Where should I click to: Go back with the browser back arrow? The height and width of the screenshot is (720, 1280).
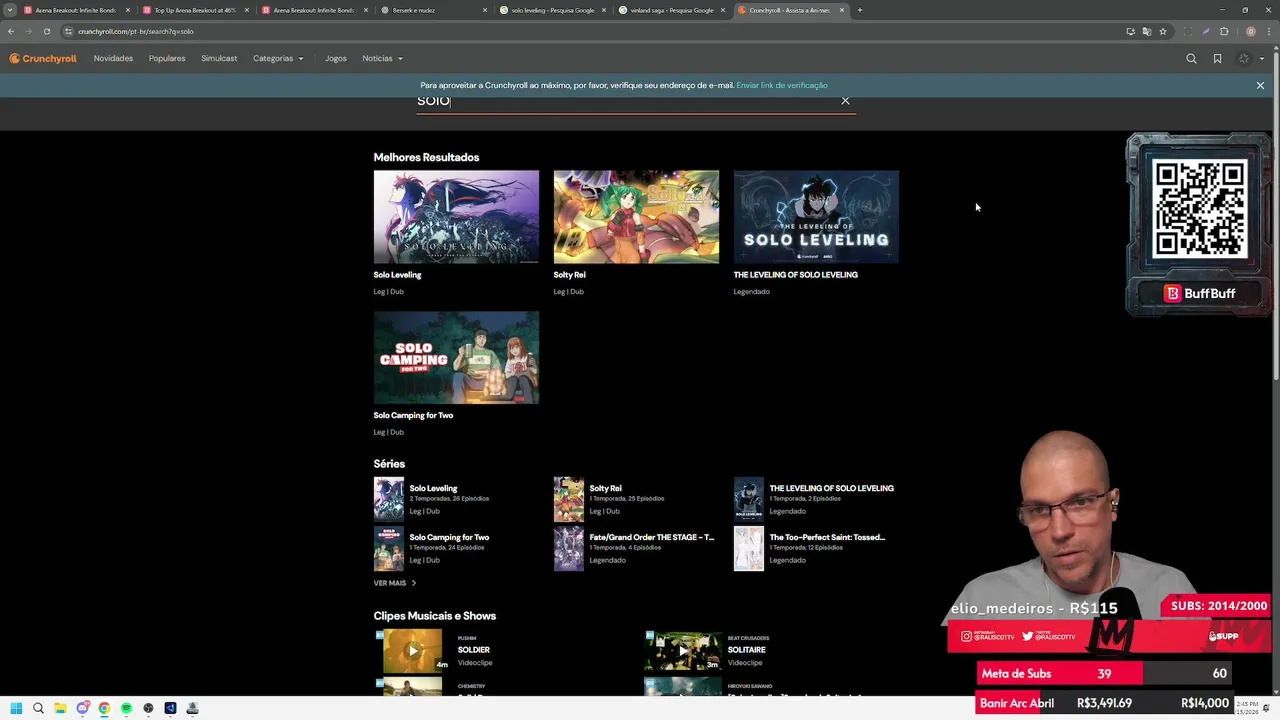point(11,31)
